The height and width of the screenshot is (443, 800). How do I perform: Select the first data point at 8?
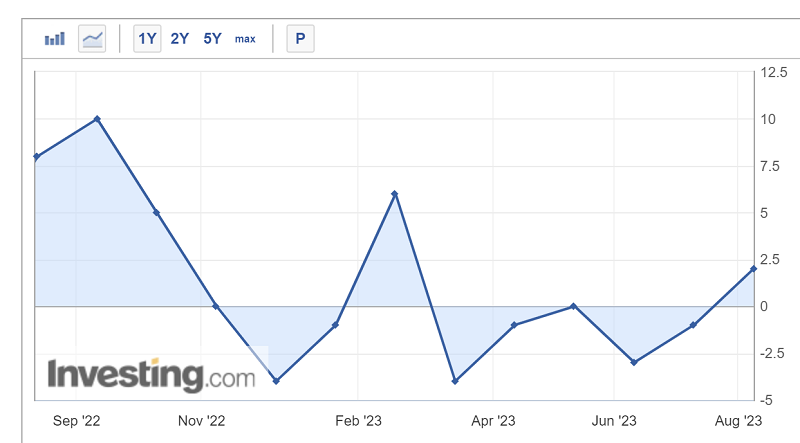point(36,156)
